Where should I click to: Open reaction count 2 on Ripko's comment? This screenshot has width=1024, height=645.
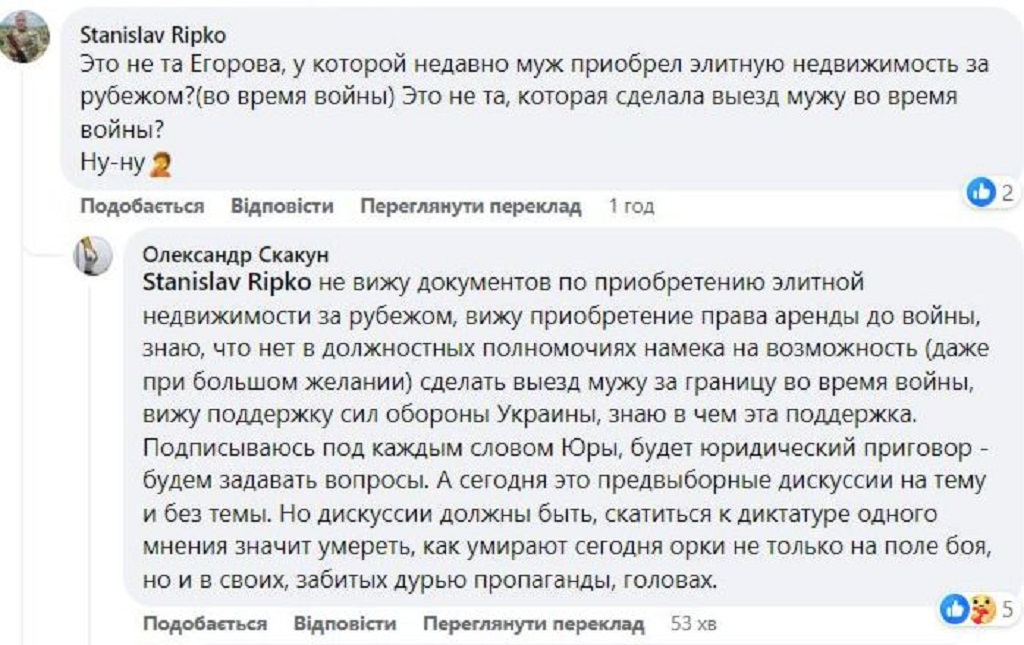[x=1008, y=193]
